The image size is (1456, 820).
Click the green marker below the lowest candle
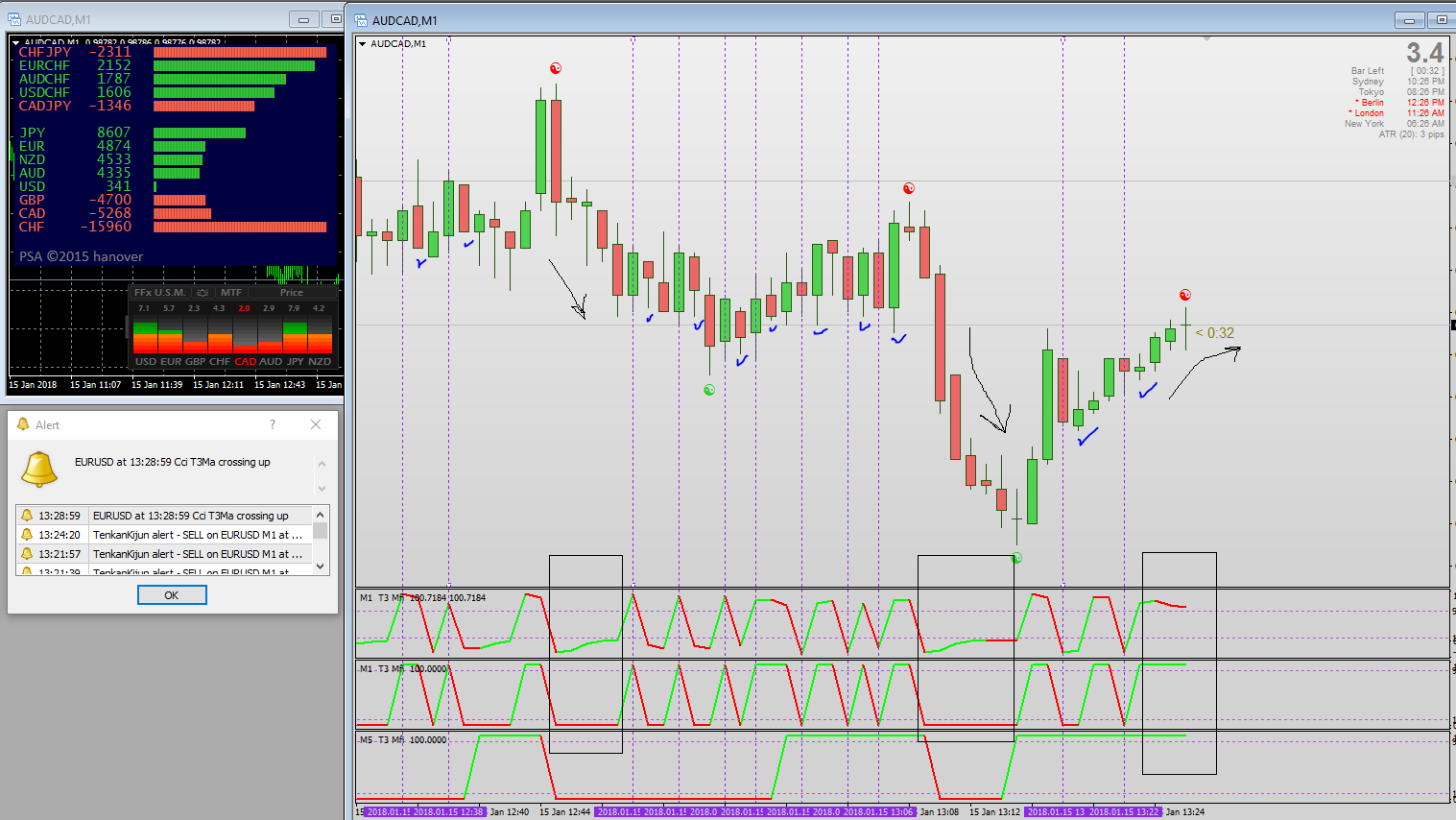tap(1017, 558)
